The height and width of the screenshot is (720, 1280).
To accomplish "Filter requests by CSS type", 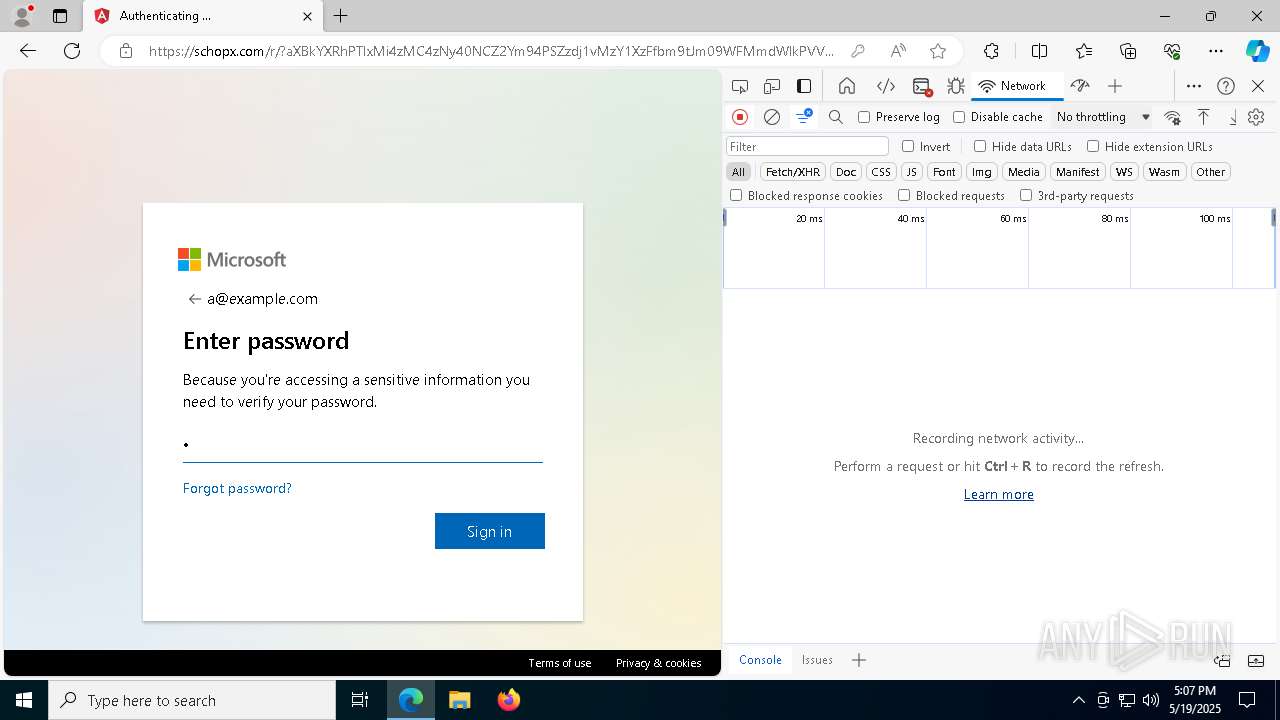I will coord(881,172).
